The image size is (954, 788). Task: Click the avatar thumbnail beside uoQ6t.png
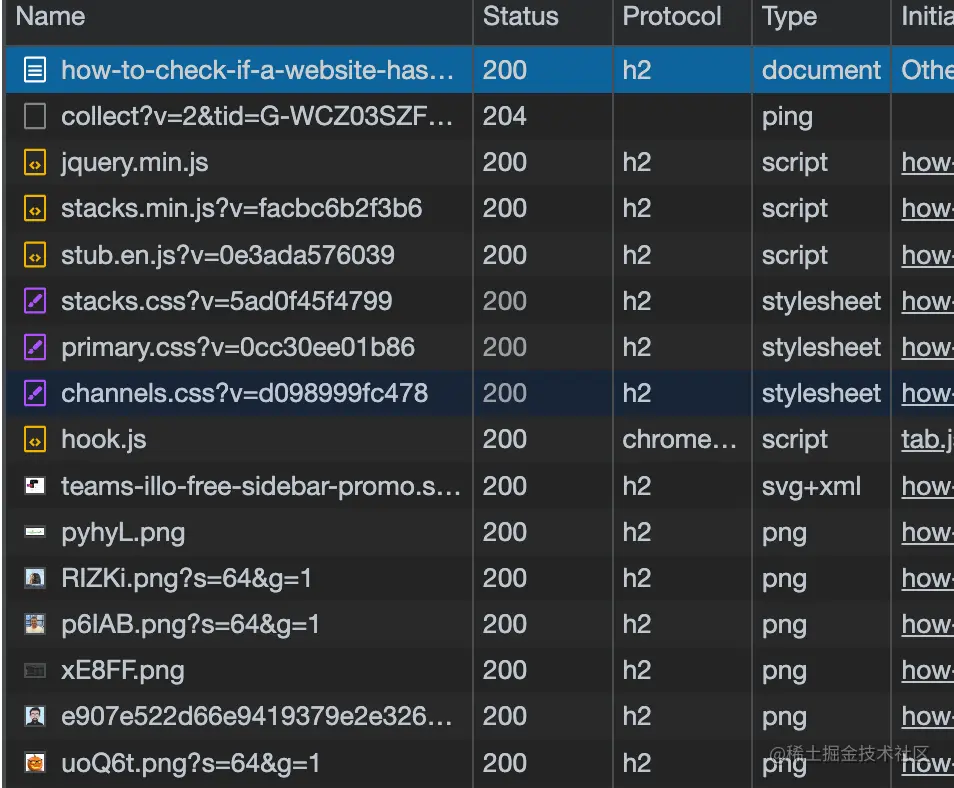pos(35,764)
